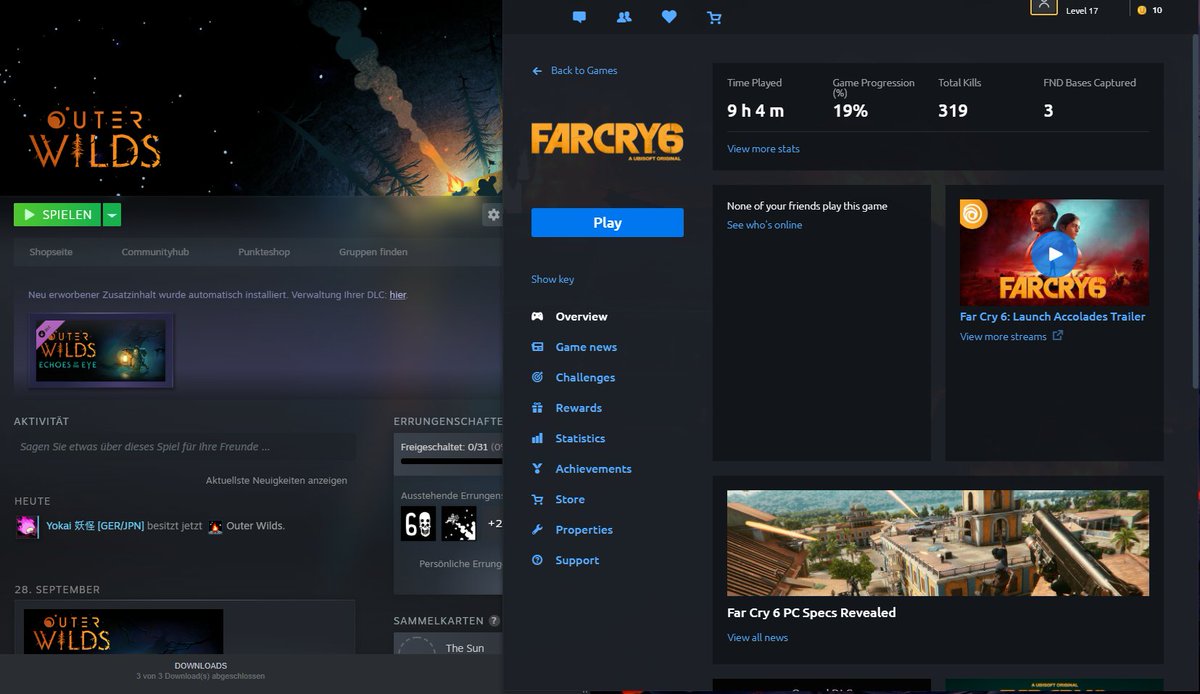Viewport: 1200px width, 694px height.
Task: Click the Outer Wilds news thumbnail from 28. September
Action: 124,632
